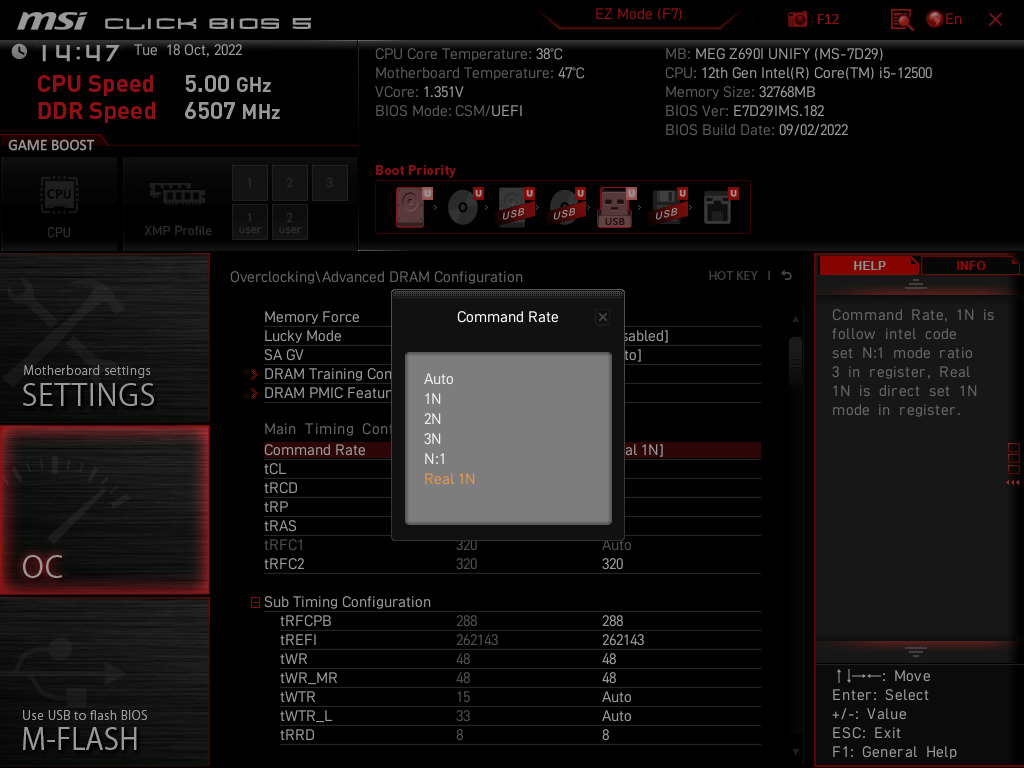The height and width of the screenshot is (768, 1024).
Task: Take a screenshot with the F12 camera icon
Action: 797,19
